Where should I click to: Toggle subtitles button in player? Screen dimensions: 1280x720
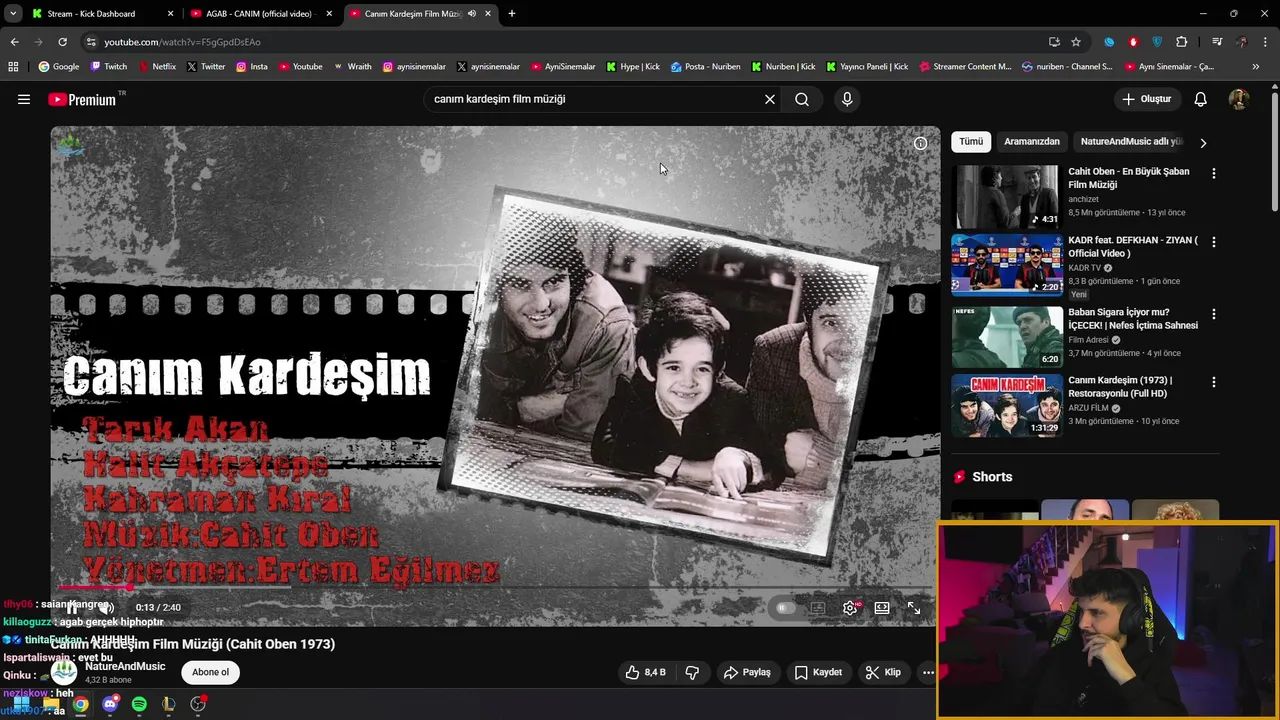click(818, 607)
